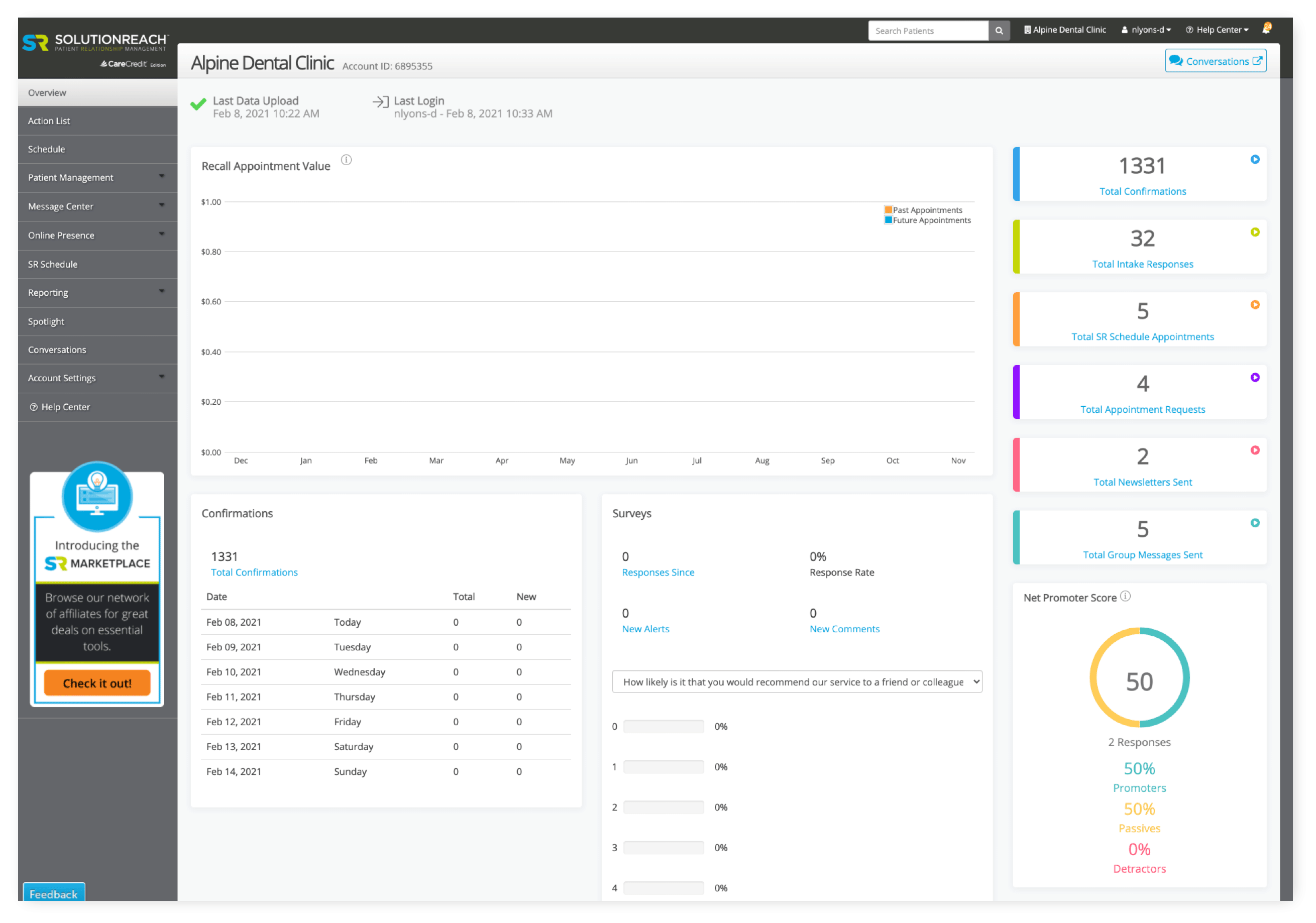Viewport: 1316px width, 923px height.
Task: Click the Feedback button
Action: point(53,893)
